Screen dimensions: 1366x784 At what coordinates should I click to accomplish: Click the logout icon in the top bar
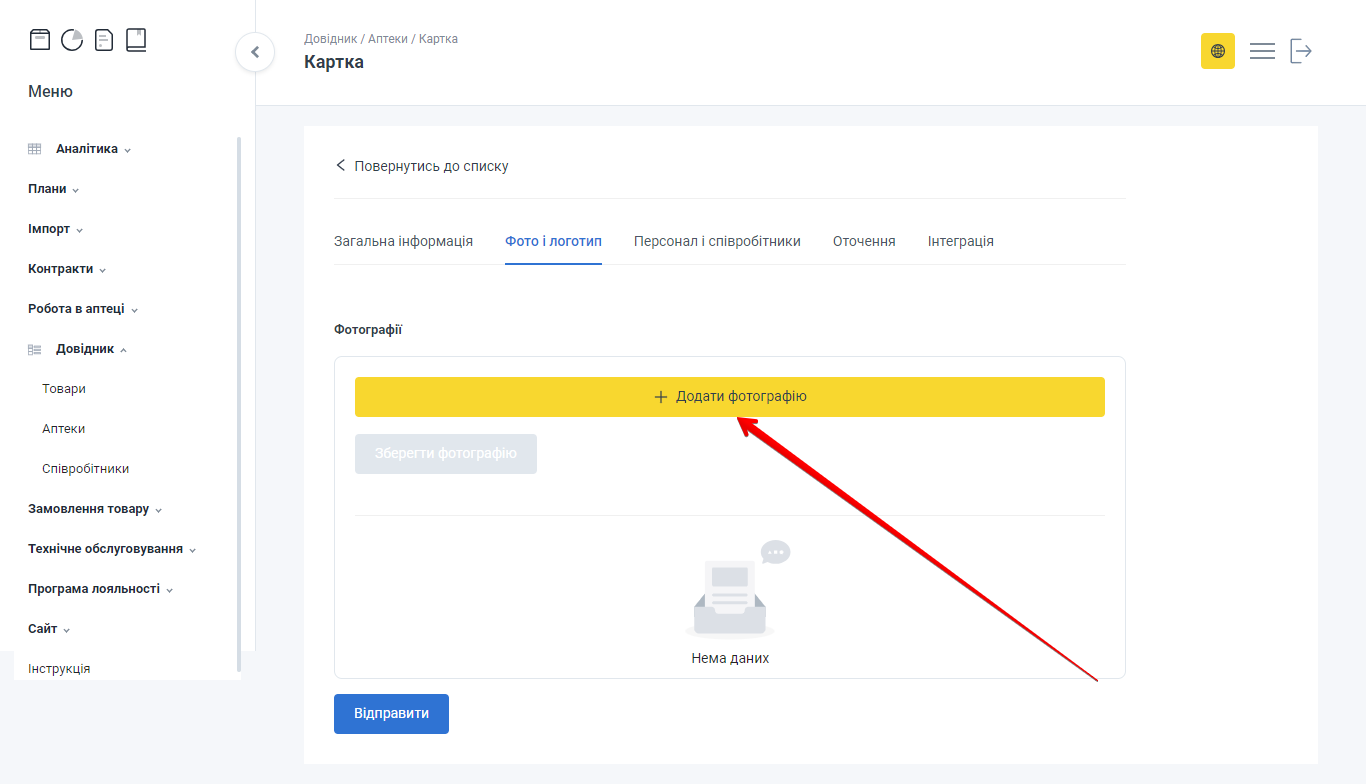click(1300, 51)
